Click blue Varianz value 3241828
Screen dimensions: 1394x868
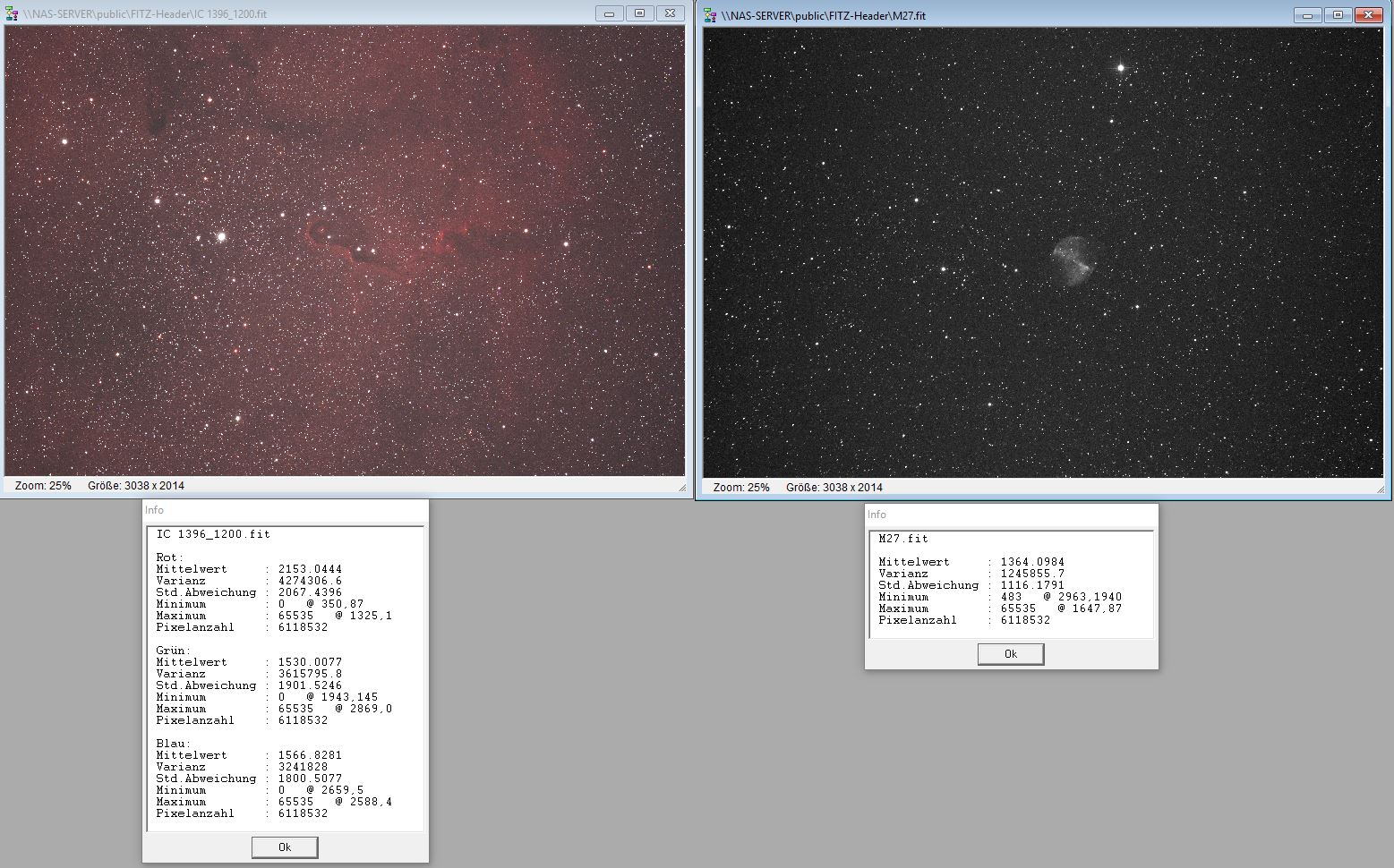click(303, 767)
